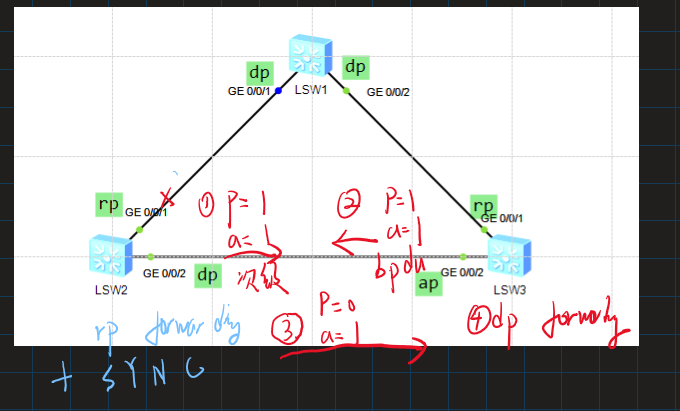Click the GE 0/0/1 label above LSW2
This screenshot has height=411, width=680.
coord(146,212)
